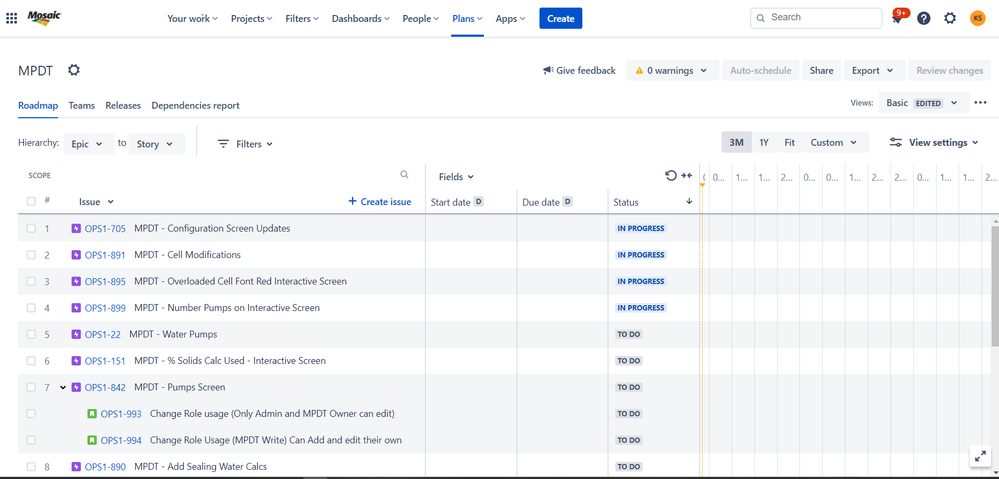
Task: Click the Search input field
Action: click(x=816, y=18)
